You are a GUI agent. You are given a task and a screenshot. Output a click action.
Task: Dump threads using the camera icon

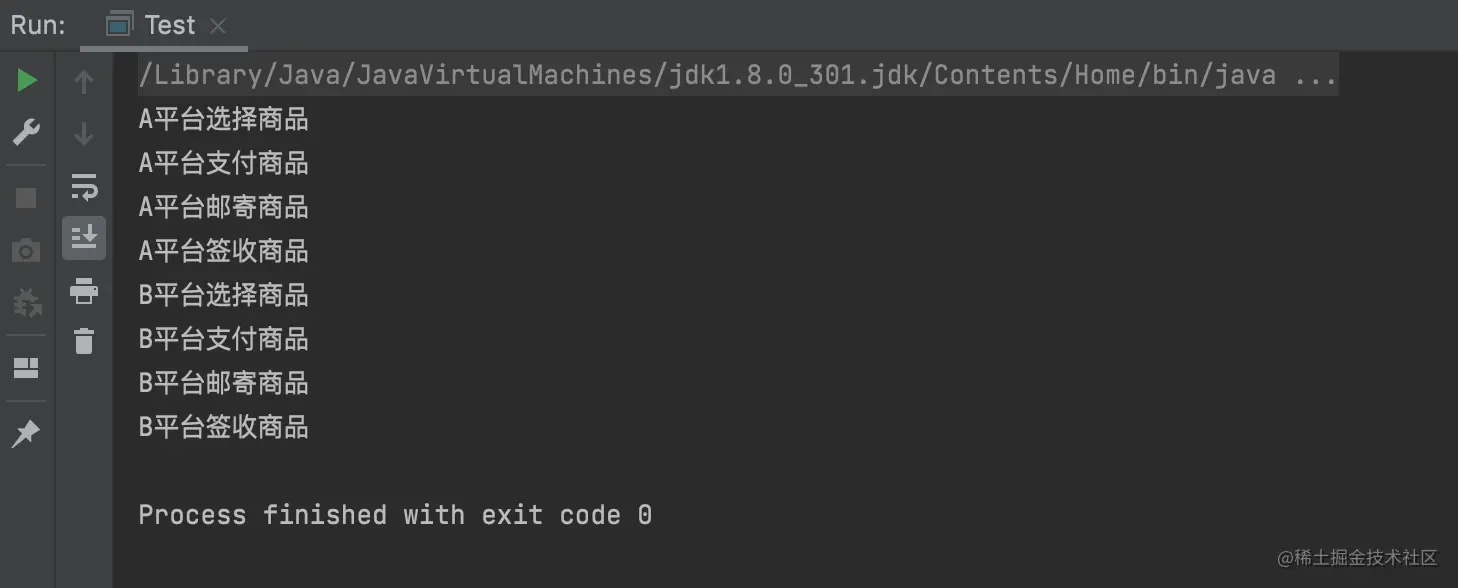(26, 249)
